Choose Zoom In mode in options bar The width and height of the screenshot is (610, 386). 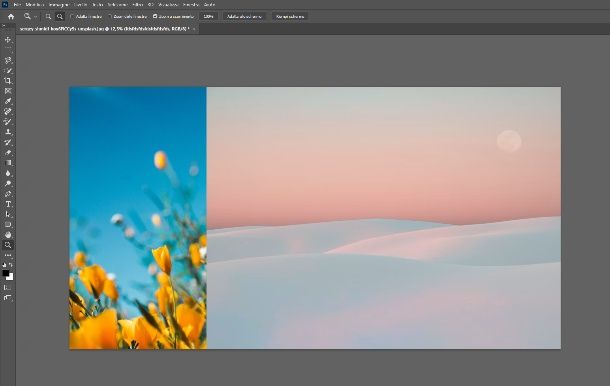tap(48, 16)
